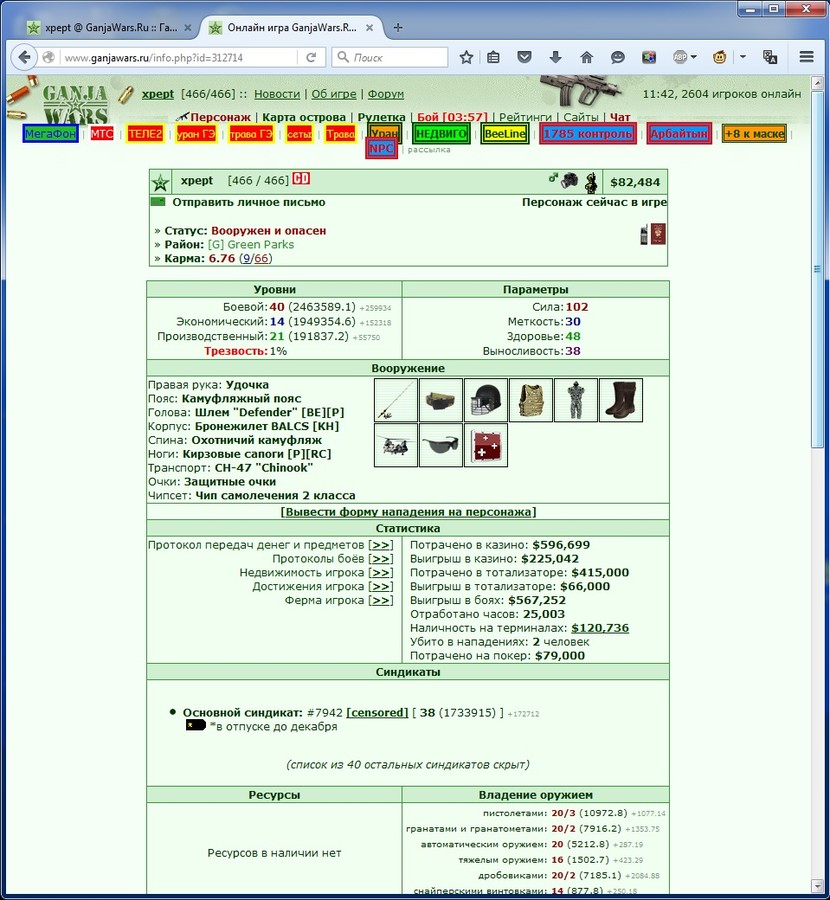830x900 pixels.
Task: Click the $120,736 terminal cash link
Action: click(x=600, y=628)
